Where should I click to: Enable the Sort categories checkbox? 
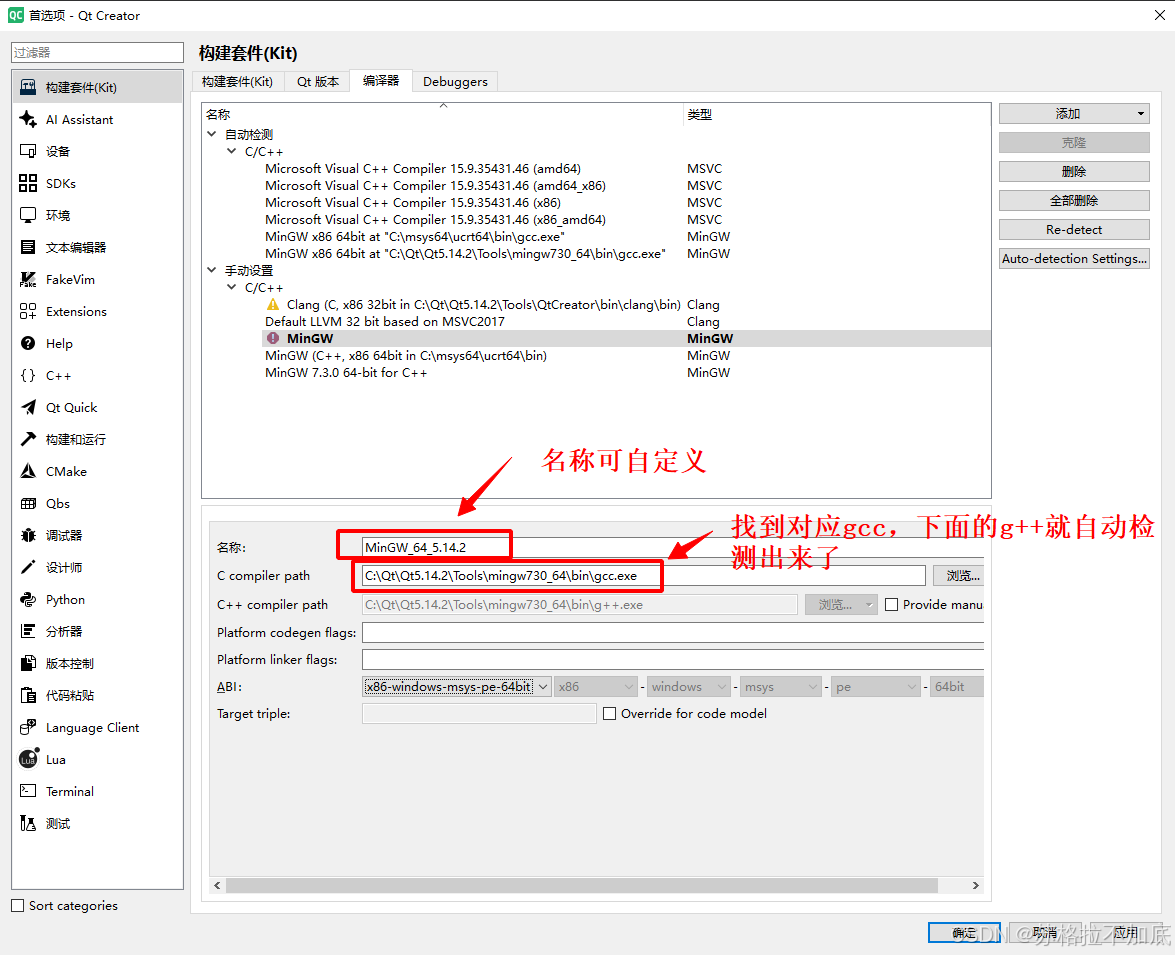pos(17,905)
